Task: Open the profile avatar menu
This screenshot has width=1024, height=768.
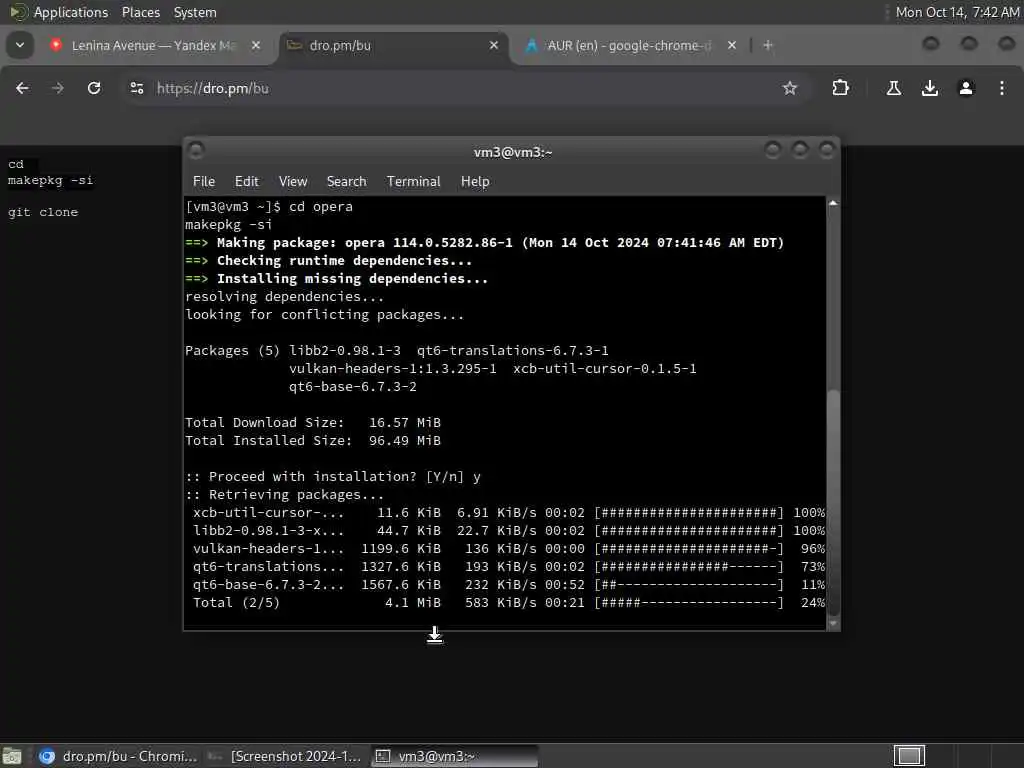Action: pyautogui.click(x=966, y=88)
